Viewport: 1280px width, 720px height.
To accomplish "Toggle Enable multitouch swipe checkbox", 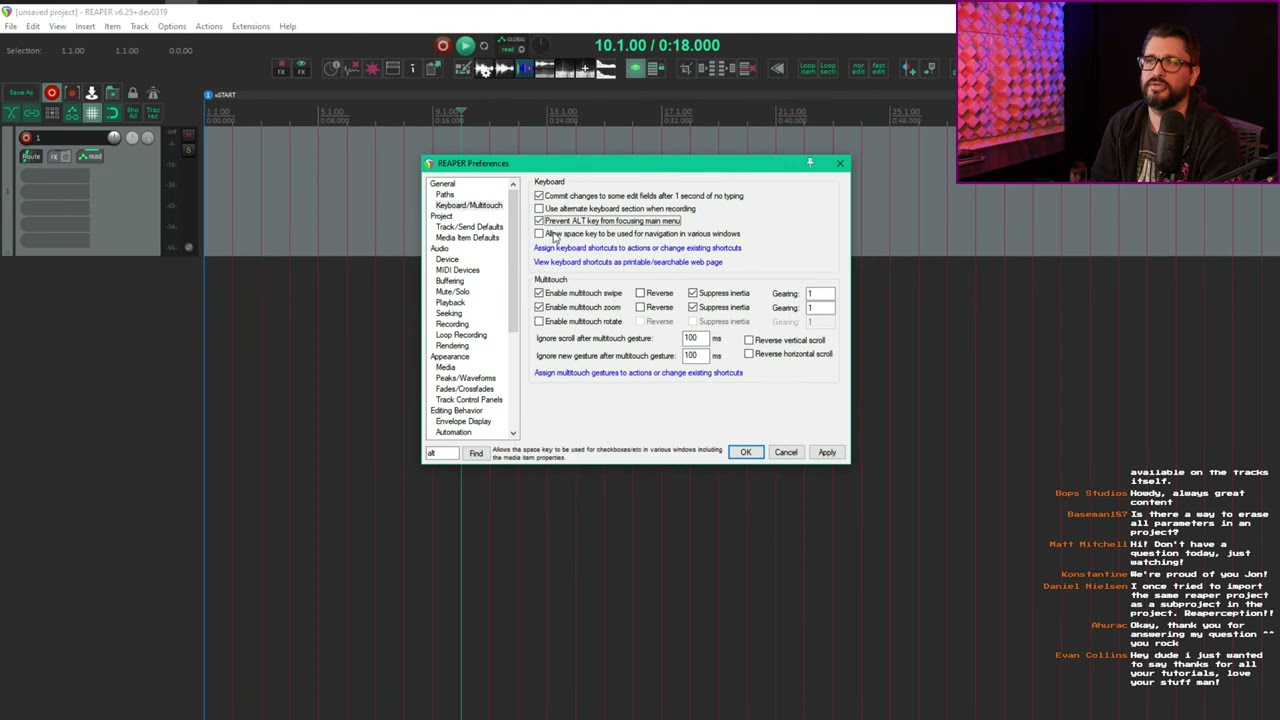I will pyautogui.click(x=539, y=293).
